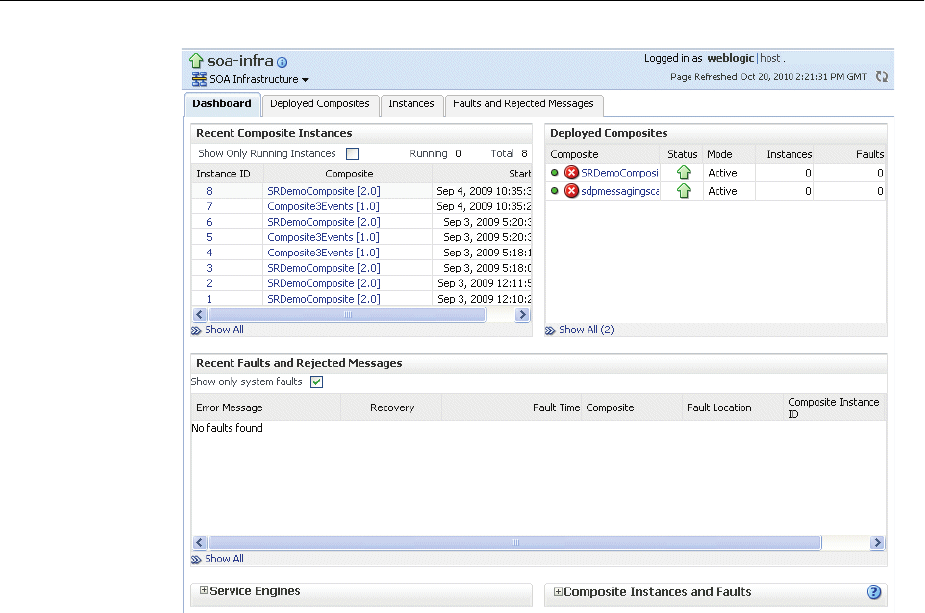Click the green up status arrow for SRDemoComposite
The image size is (925, 613).
click(684, 173)
